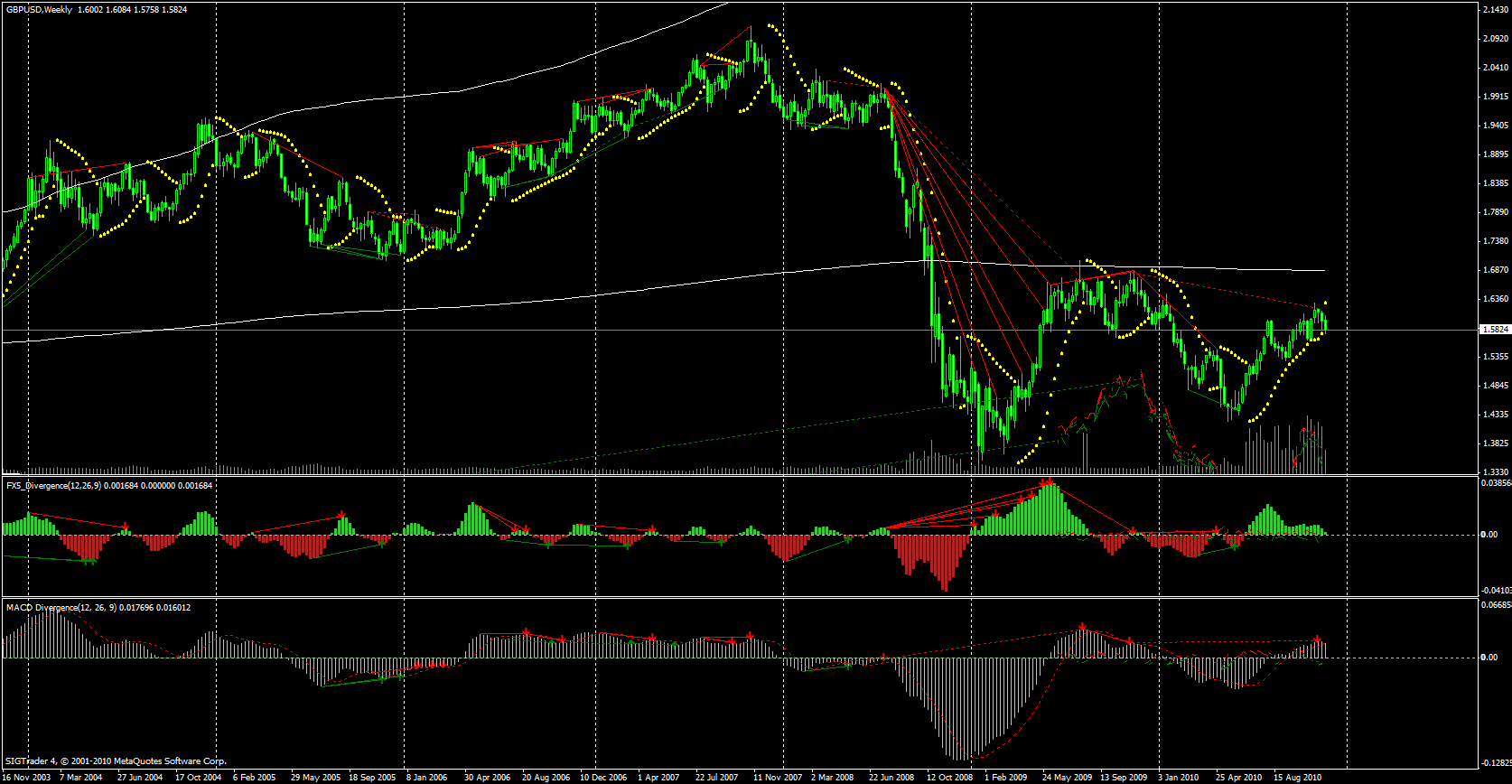Click the 3 Jan 2010 date label
1512x784 pixels.
(x=1179, y=777)
